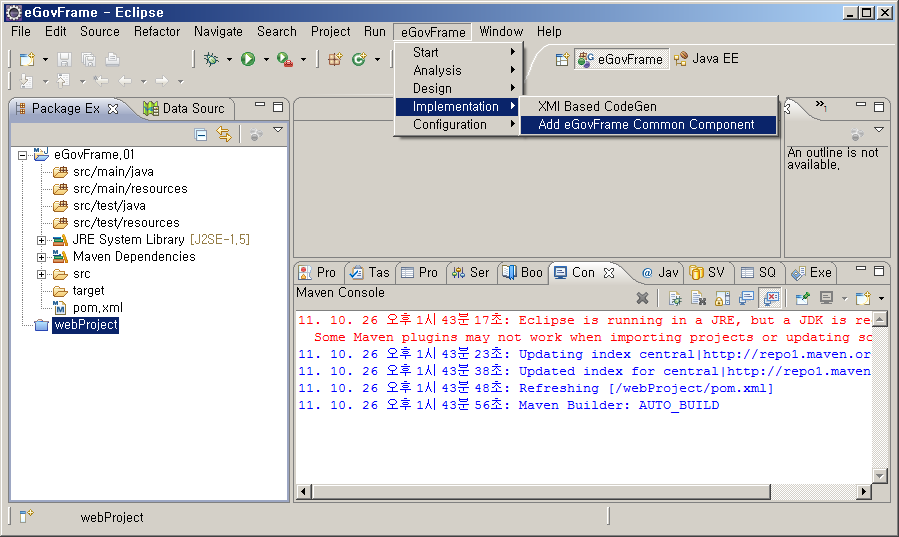The image size is (899, 537).
Task: Collapse the eGovFrame.01 project node
Action: click(x=23, y=155)
